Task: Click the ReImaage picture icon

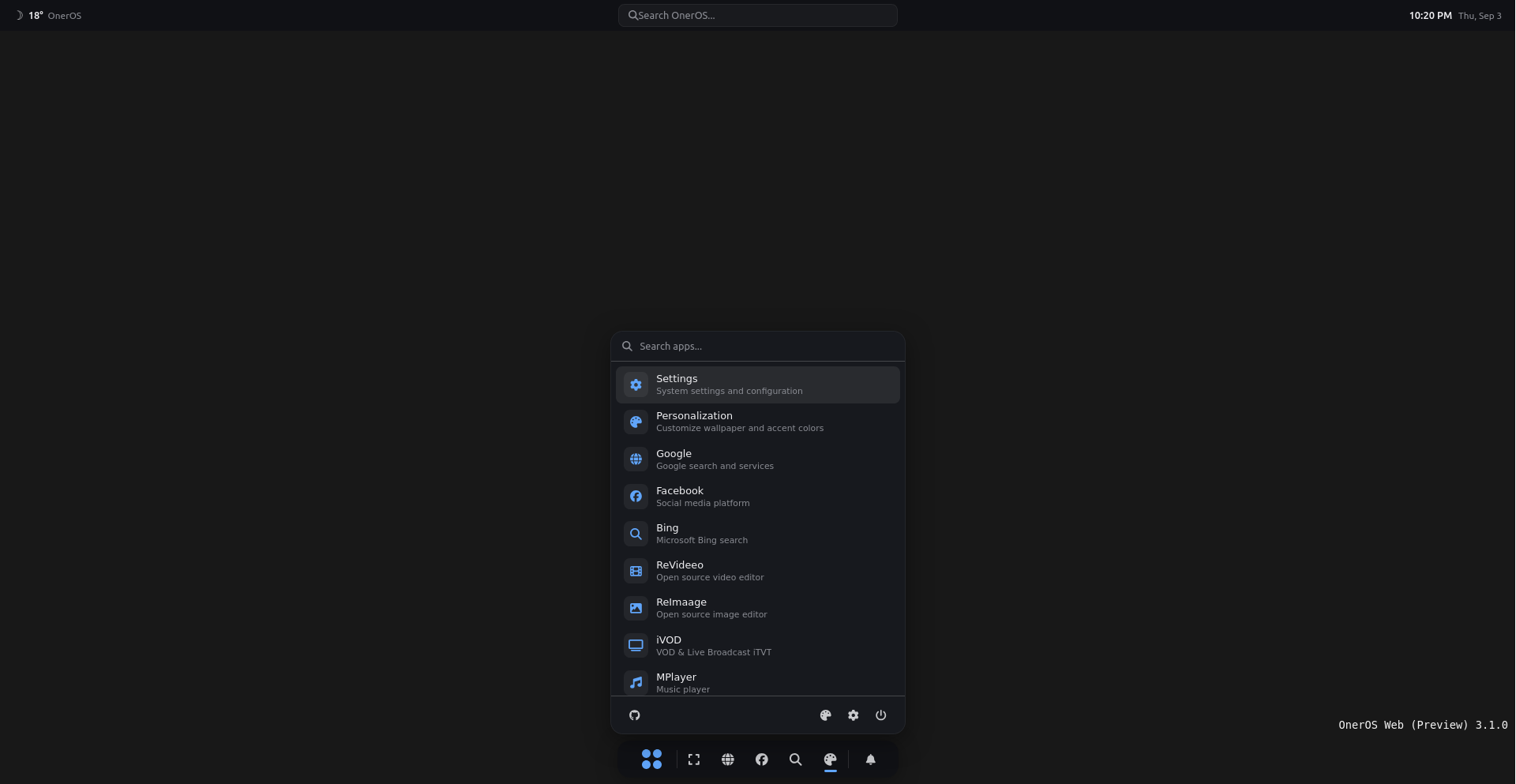Action: 636,608
